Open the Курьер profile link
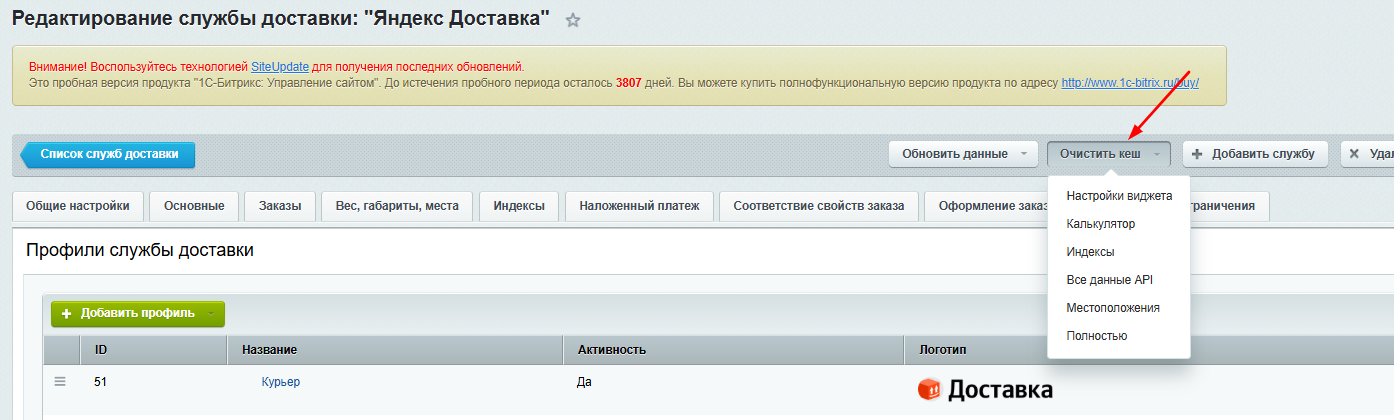This screenshot has height=420, width=1394. (x=280, y=382)
